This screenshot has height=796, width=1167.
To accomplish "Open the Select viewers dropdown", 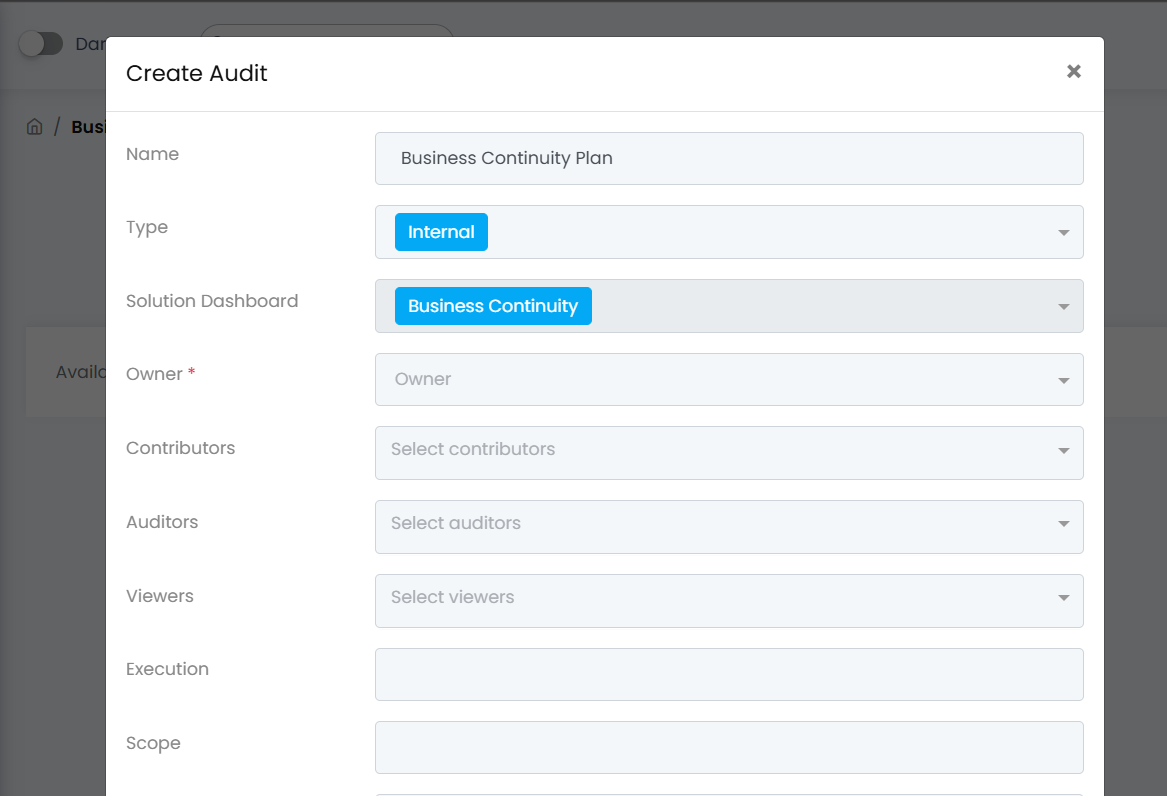I will tap(729, 601).
